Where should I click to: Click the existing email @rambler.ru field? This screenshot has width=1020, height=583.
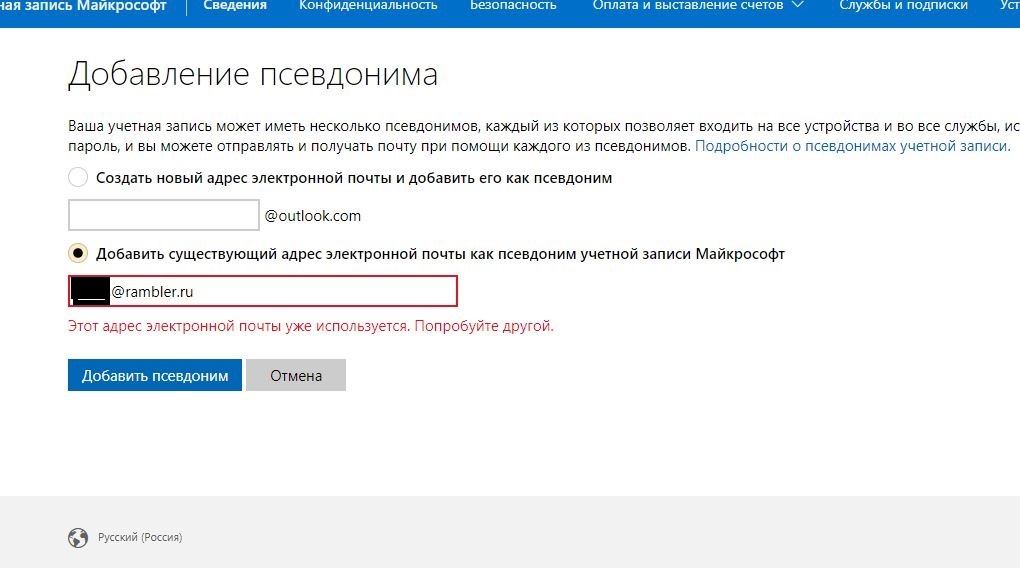pyautogui.click(x=263, y=291)
